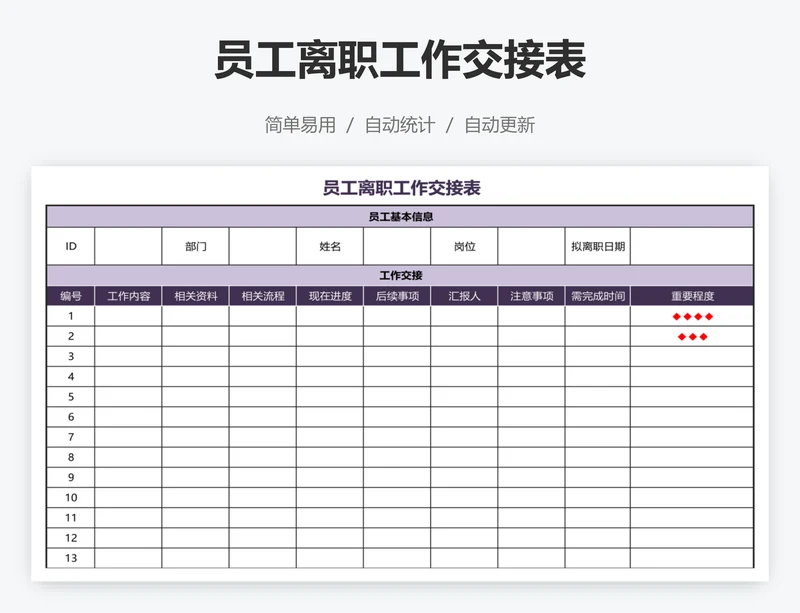
Task: Click the three red diamonds rating in row 2
Action: 692,337
